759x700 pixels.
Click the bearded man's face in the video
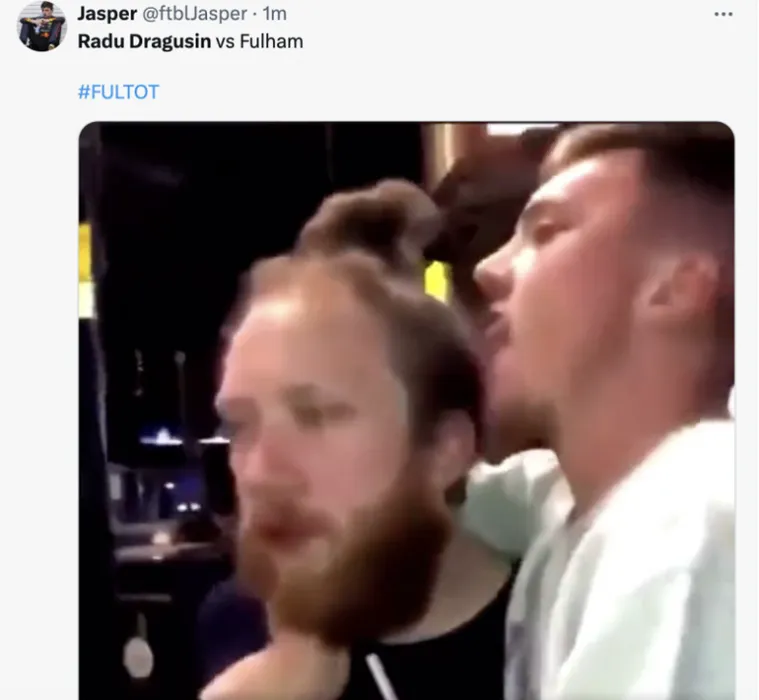coord(310,426)
